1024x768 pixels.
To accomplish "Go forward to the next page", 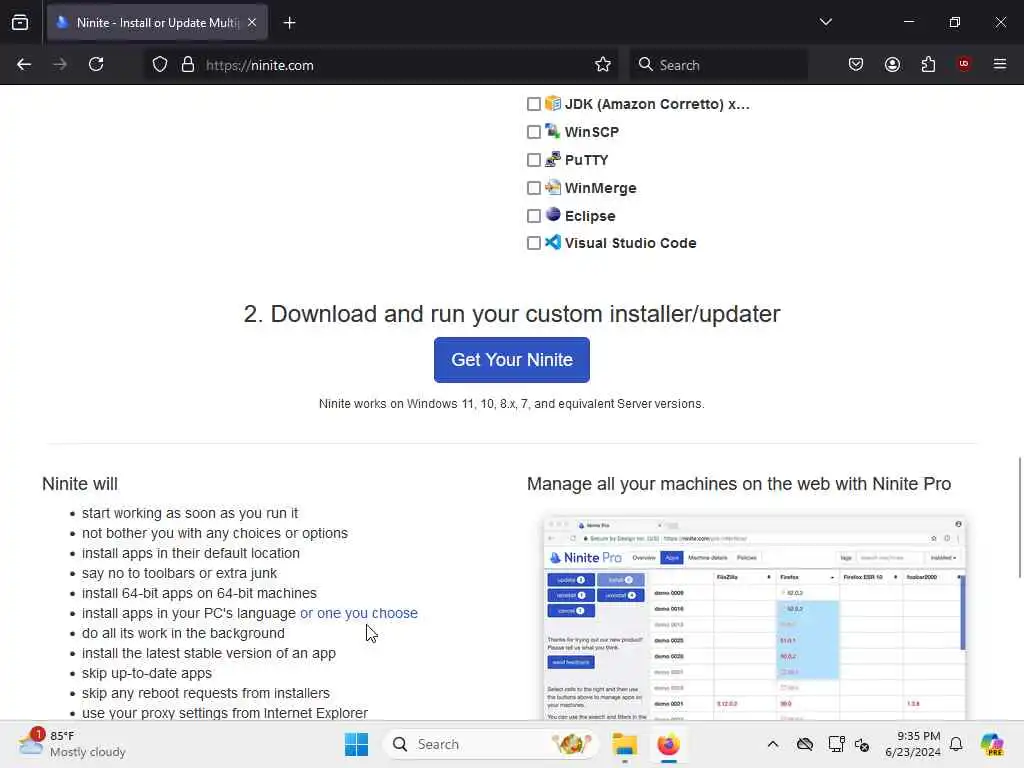I will (x=60, y=65).
